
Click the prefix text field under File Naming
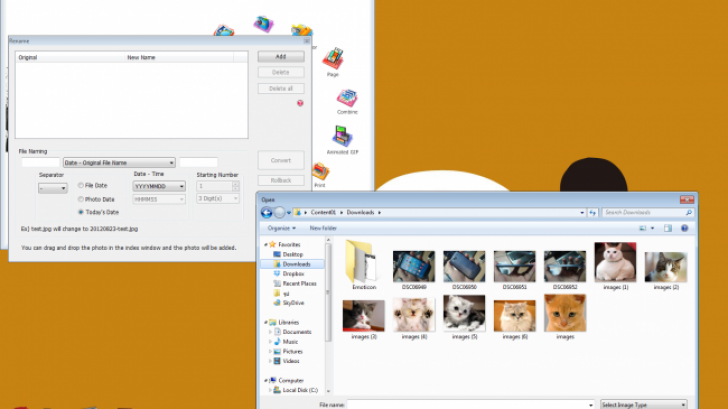click(x=40, y=162)
